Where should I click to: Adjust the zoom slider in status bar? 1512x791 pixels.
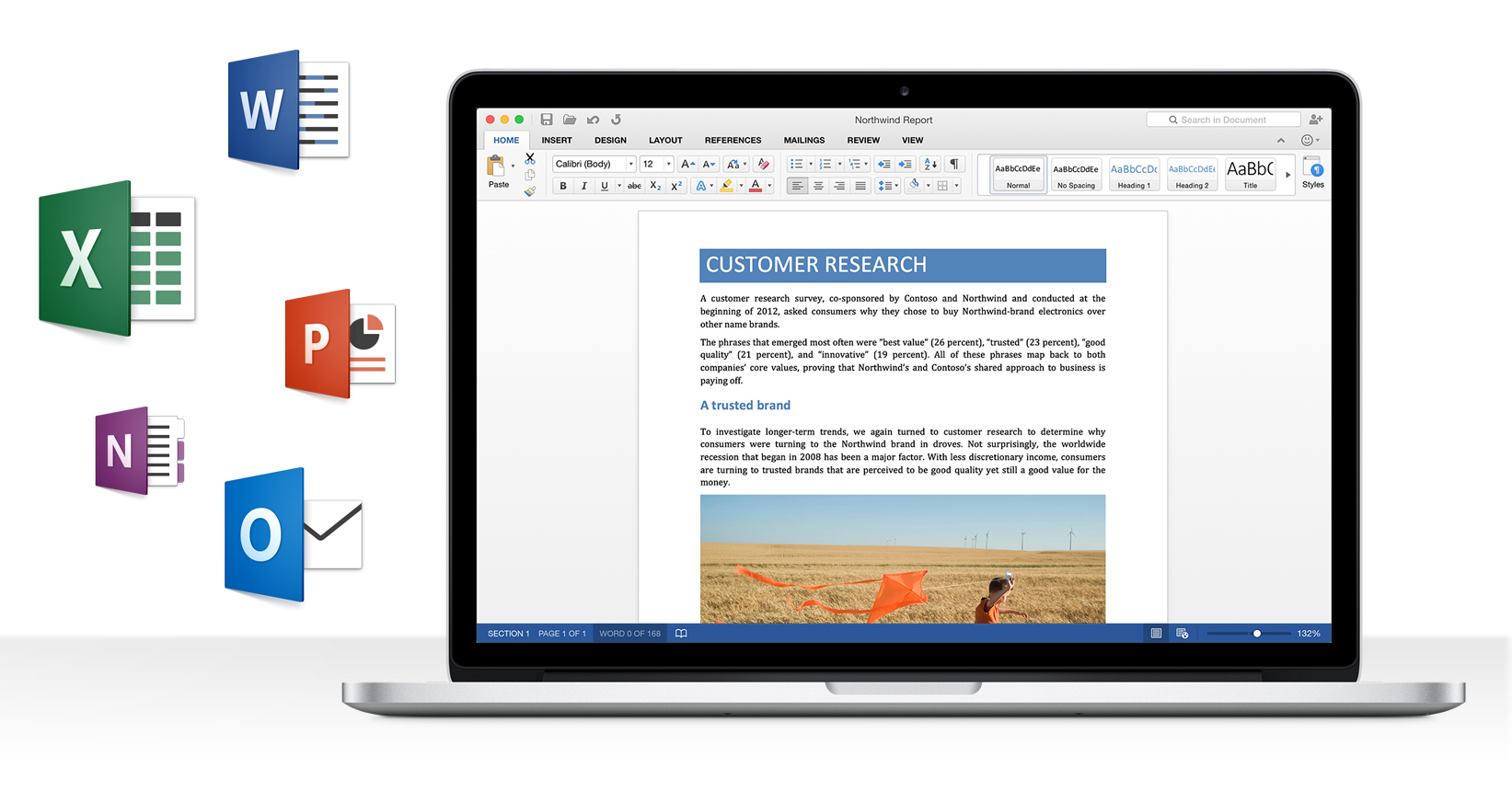coord(1256,634)
